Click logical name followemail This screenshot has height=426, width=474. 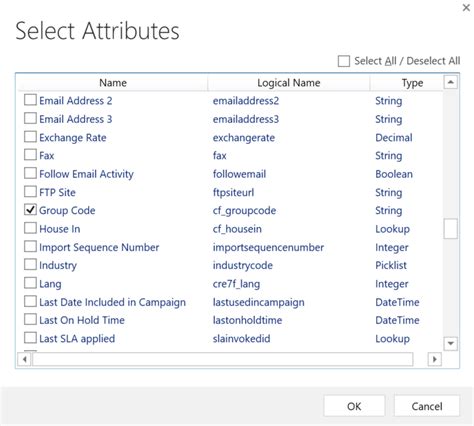click(x=239, y=174)
